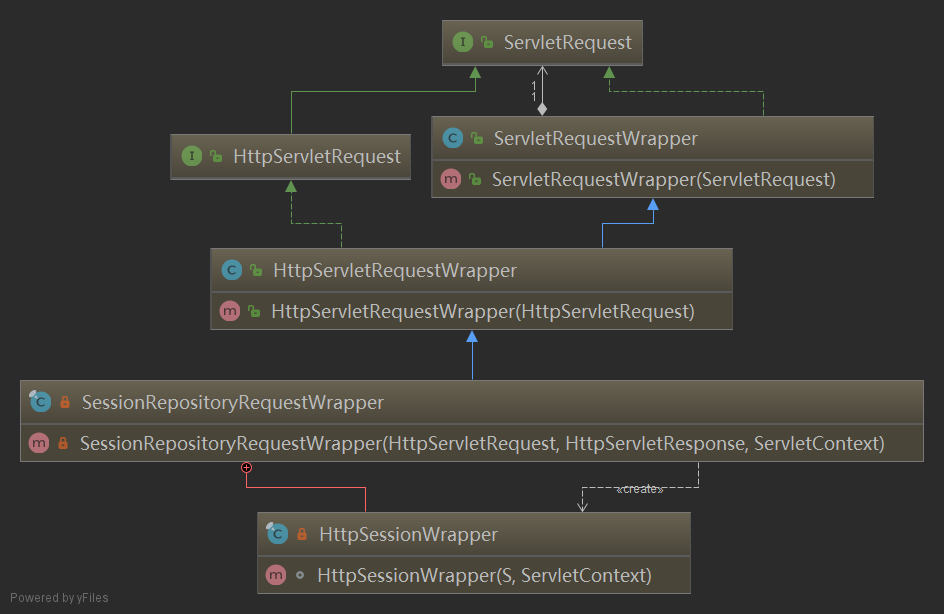
Task: Click the red inner-class plus marker
Action: 246,468
